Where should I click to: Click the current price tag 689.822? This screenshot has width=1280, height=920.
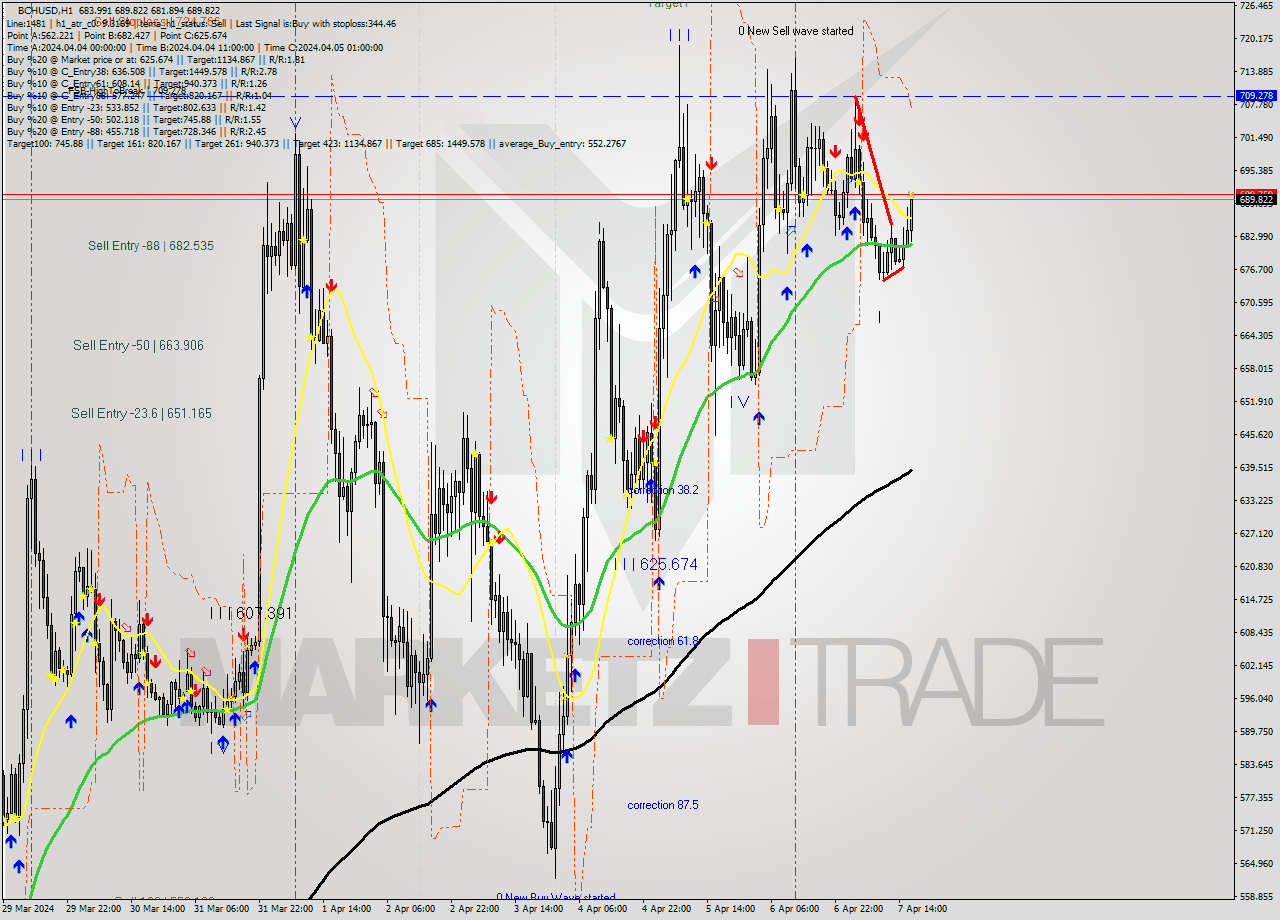pyautogui.click(x=1256, y=200)
